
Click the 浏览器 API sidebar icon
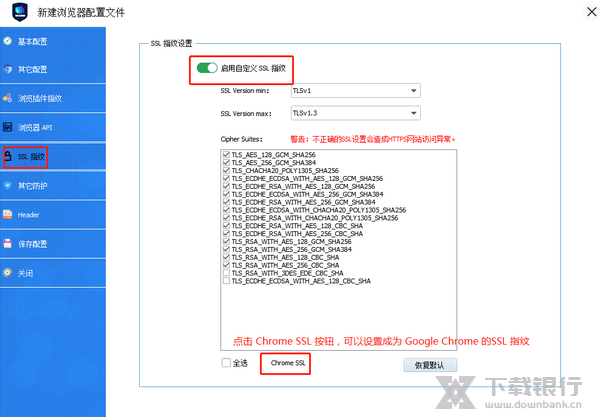coord(8,127)
